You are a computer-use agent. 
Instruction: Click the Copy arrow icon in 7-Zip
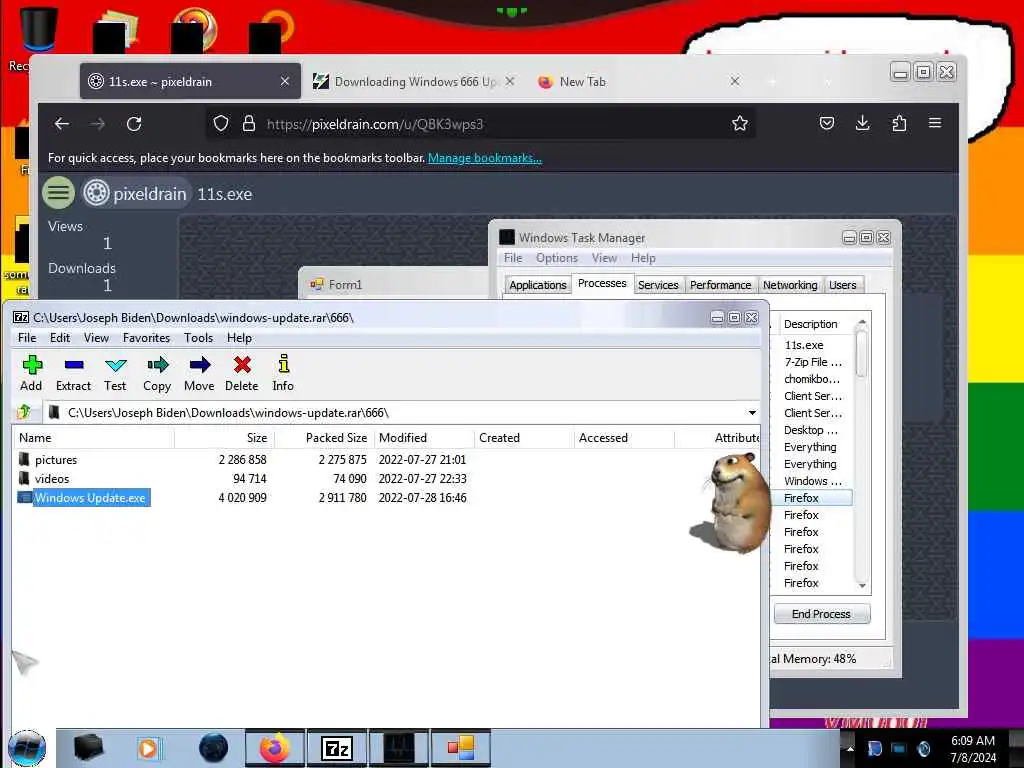tap(157, 364)
